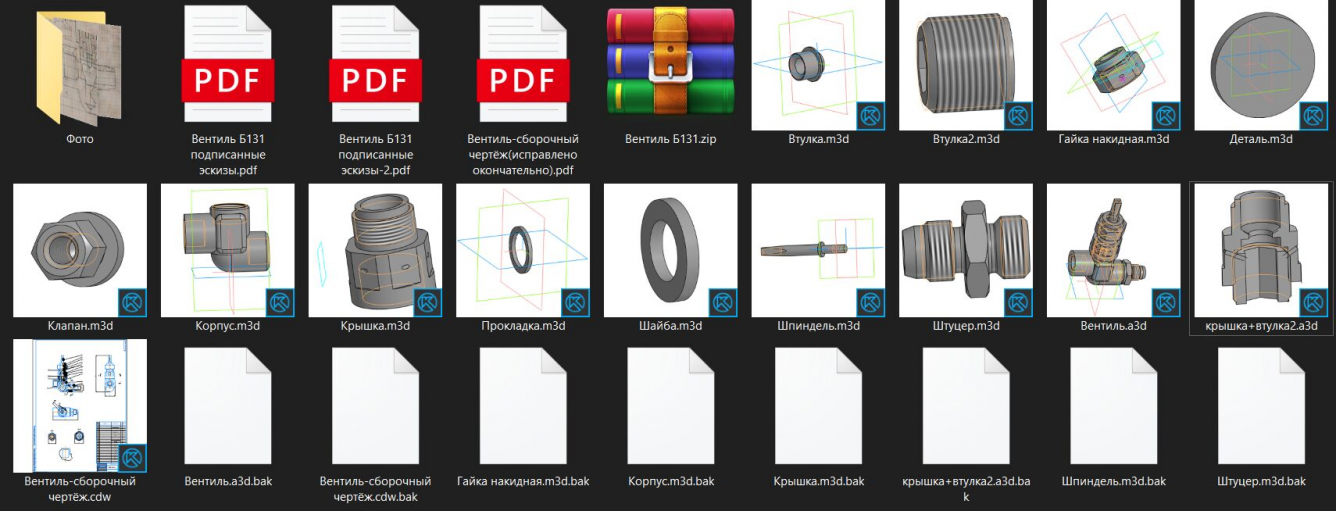The width and height of the screenshot is (1336, 511).
Task: Click the file name 'Клапан.m3d'
Action: (80, 326)
